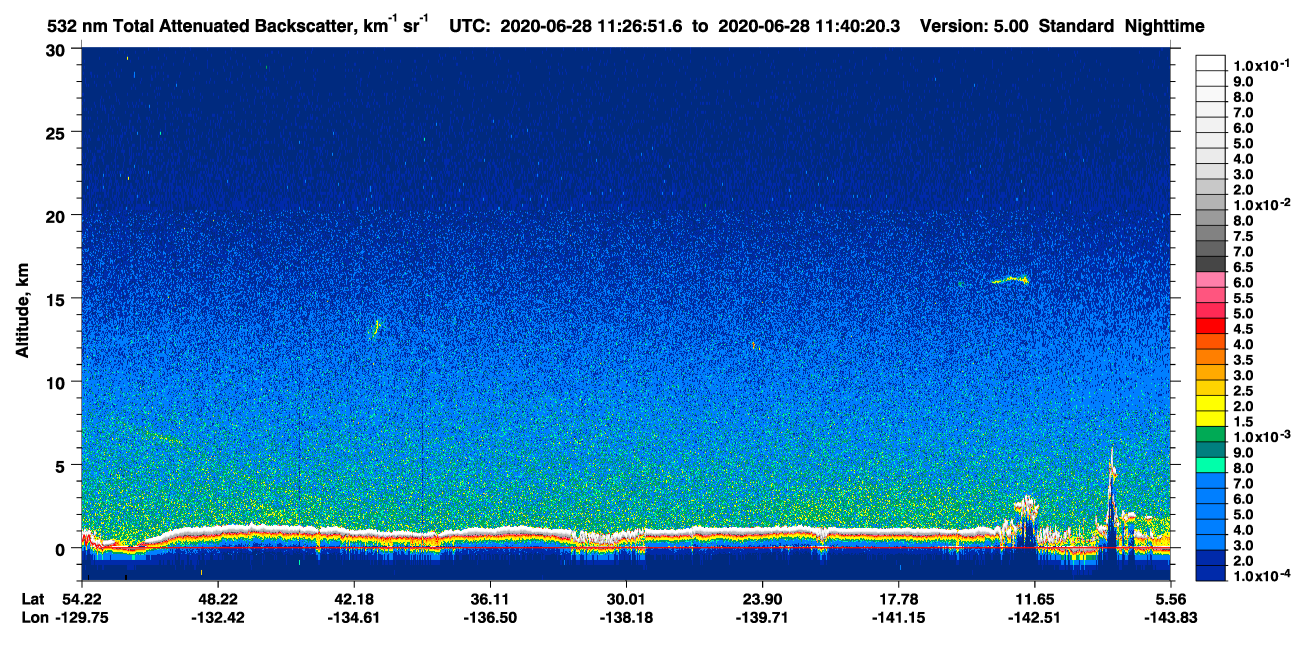Image resolution: width=1300 pixels, height=667 pixels.
Task: Click the colorbar label '4.5'
Action: [x=1245, y=328]
